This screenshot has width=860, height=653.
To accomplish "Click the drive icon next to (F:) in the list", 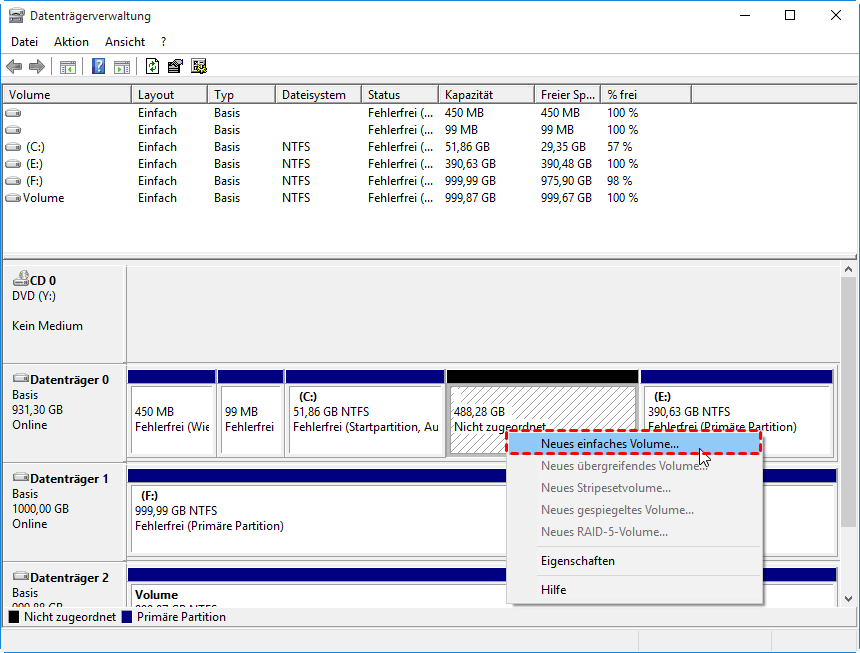I will pyautogui.click(x=13, y=181).
